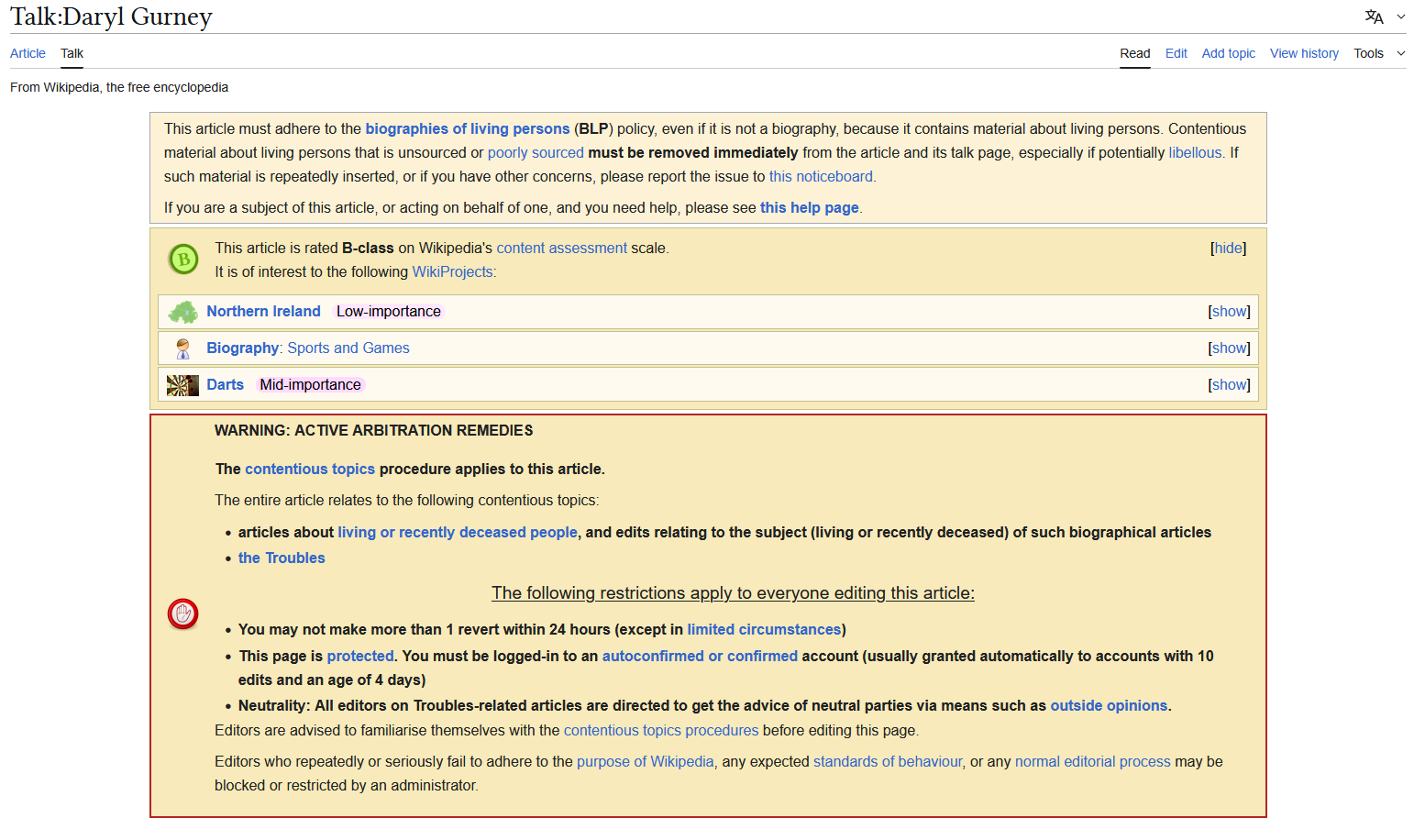This screenshot has height=840, width=1425.
Task: Follow the poorly sourced link
Action: pyautogui.click(x=536, y=153)
